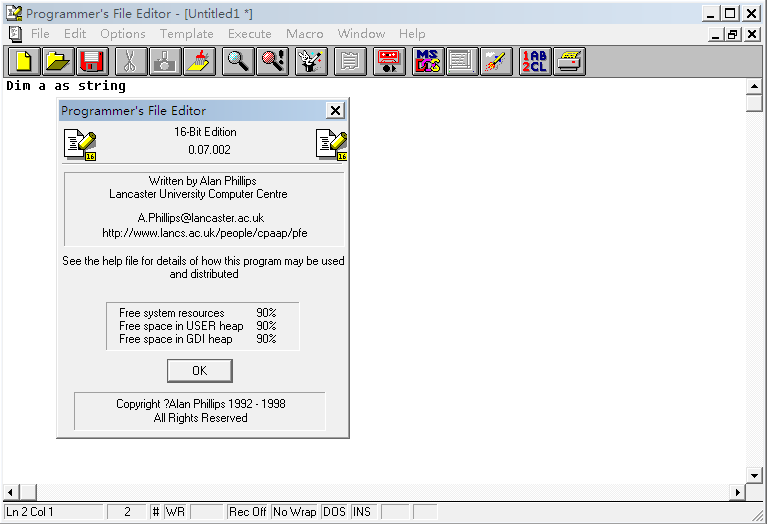Click the vertical scrollbar down arrow
This screenshot has height=524, width=767.
click(x=755, y=475)
